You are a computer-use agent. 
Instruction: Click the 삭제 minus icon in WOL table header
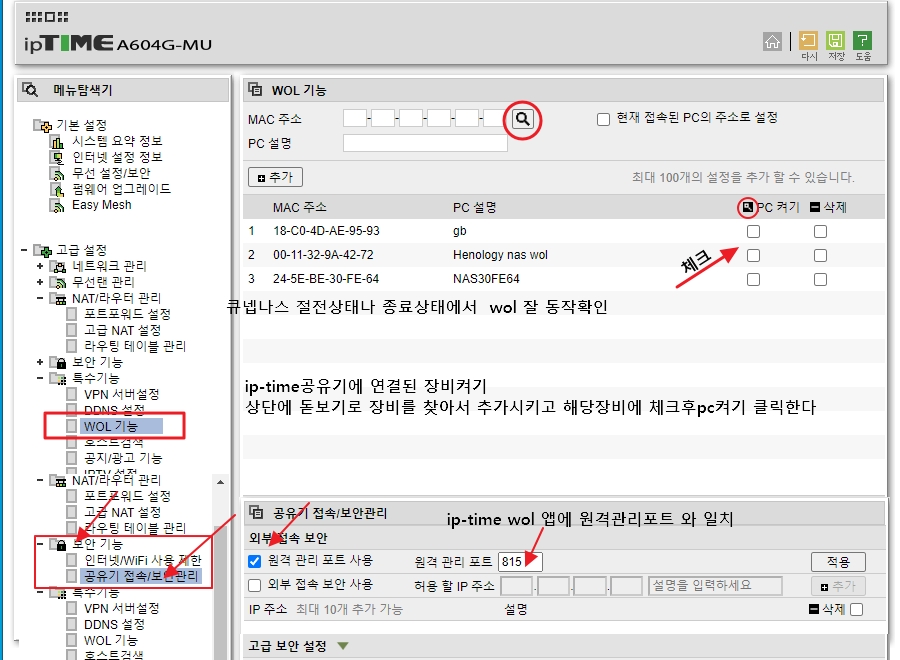815,207
